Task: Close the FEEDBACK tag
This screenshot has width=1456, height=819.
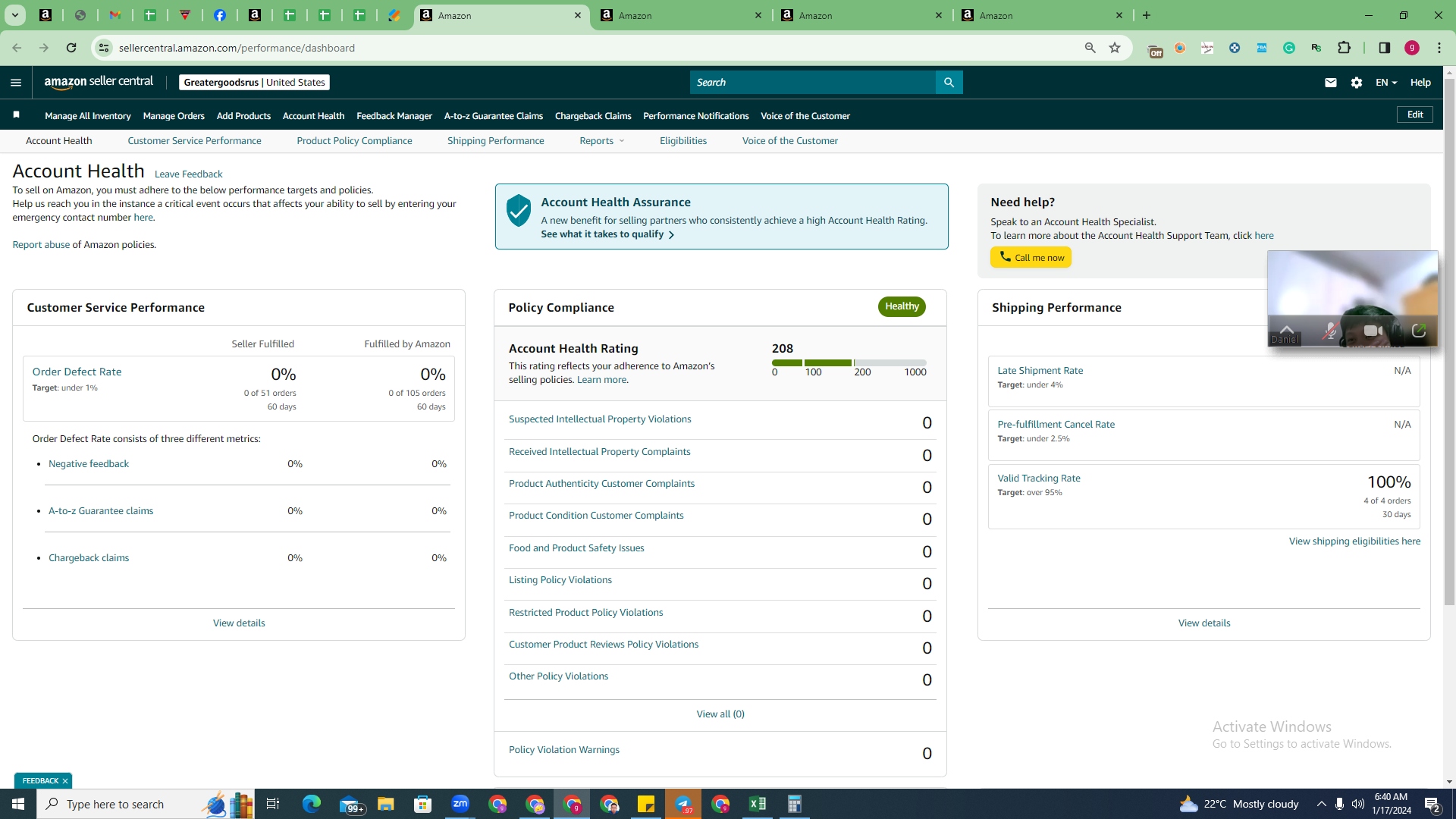Action: tap(65, 781)
